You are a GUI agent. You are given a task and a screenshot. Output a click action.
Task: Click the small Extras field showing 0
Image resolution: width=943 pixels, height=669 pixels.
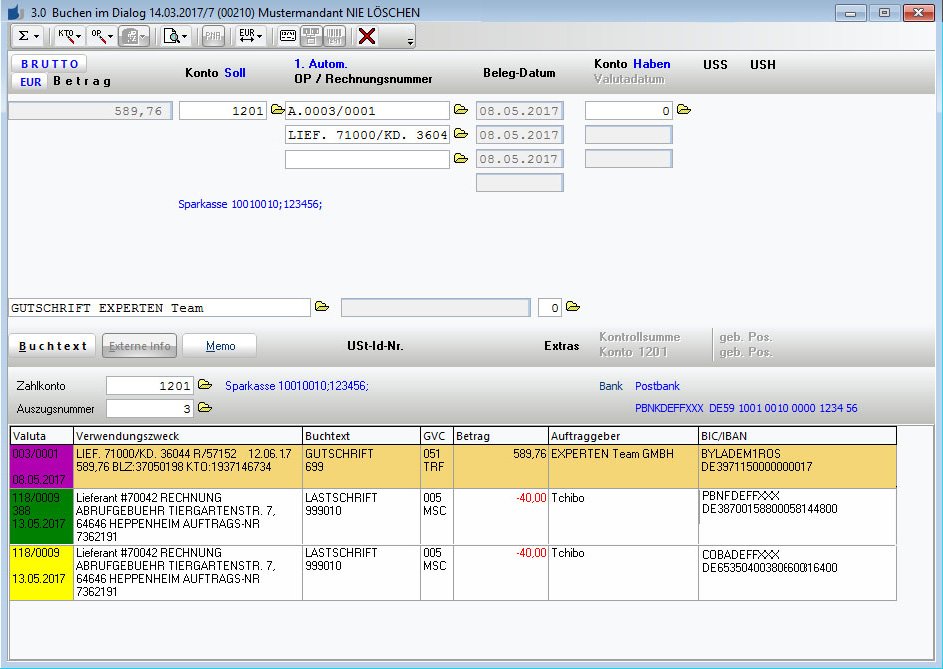click(550, 308)
